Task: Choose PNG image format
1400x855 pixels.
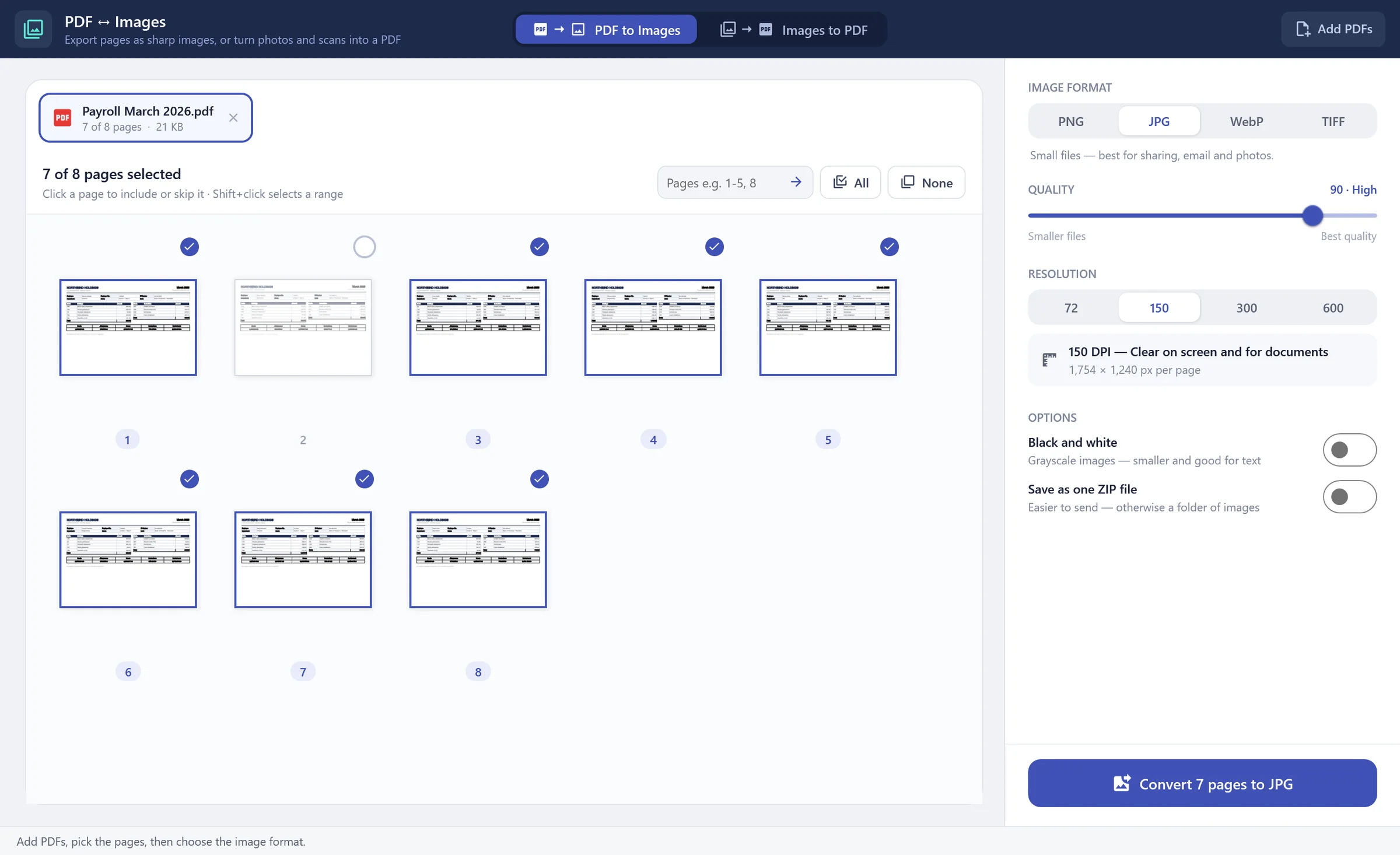Action: pyautogui.click(x=1071, y=121)
